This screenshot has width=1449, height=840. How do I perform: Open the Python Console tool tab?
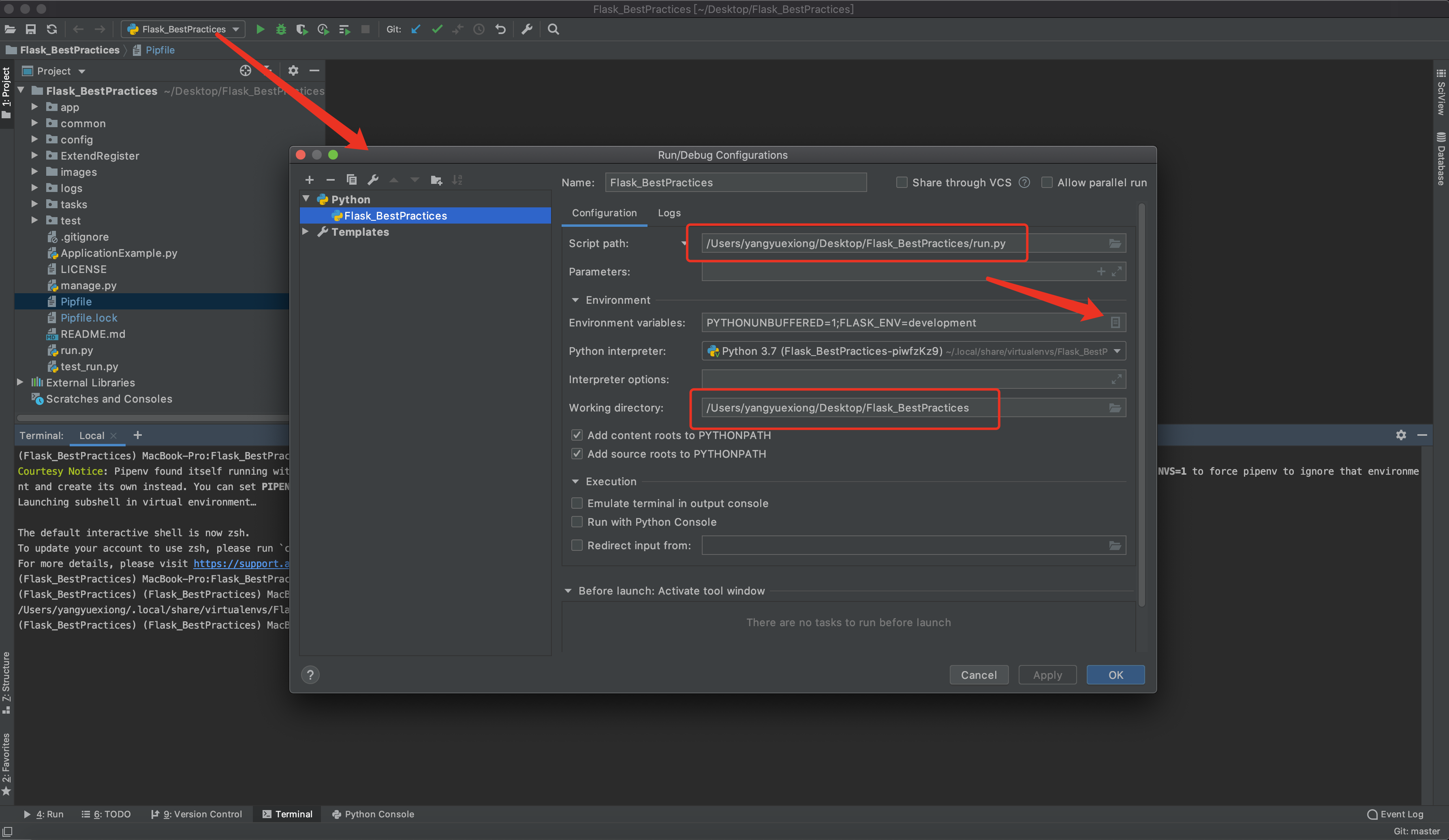[x=373, y=814]
